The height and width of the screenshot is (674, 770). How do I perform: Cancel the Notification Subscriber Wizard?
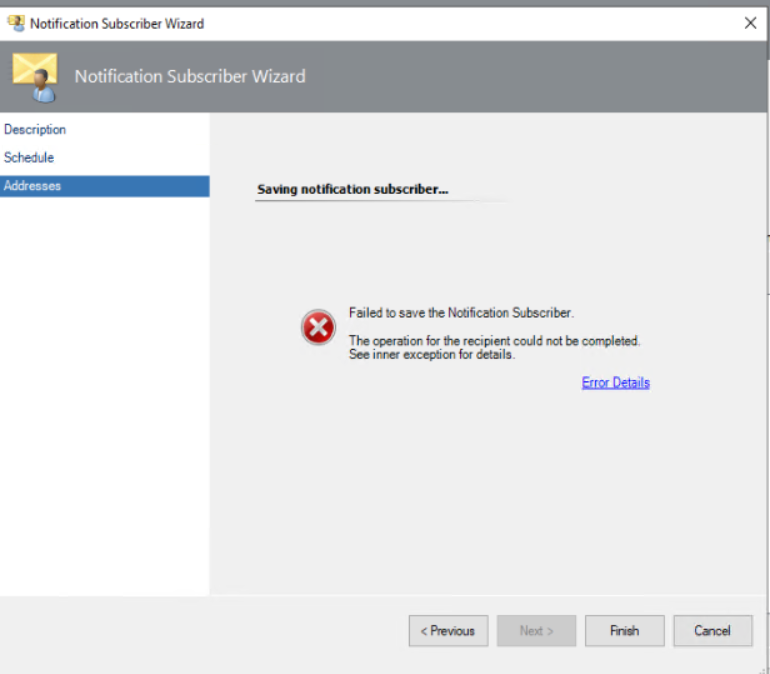[x=713, y=630]
